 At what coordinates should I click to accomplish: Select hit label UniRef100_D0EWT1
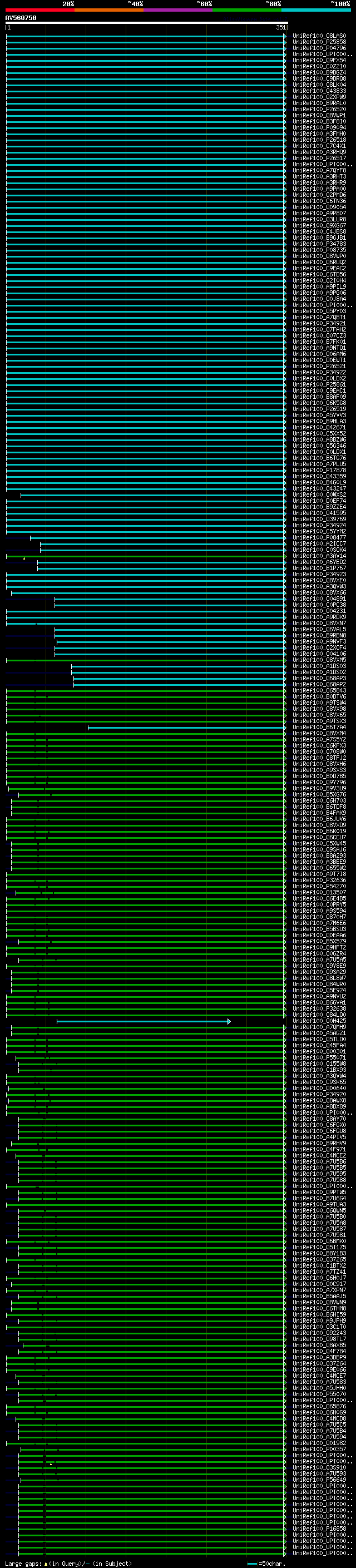click(319, 360)
